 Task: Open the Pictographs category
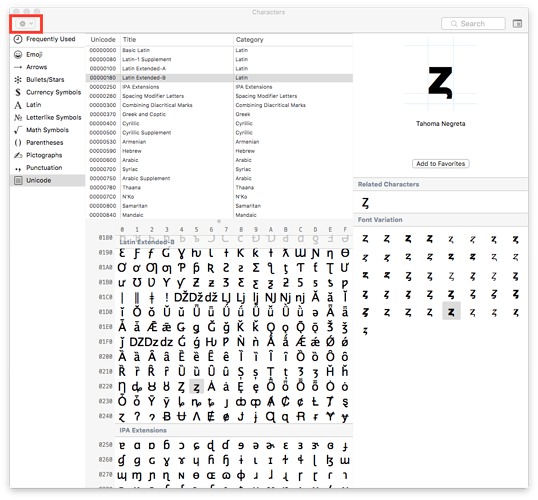tap(44, 155)
